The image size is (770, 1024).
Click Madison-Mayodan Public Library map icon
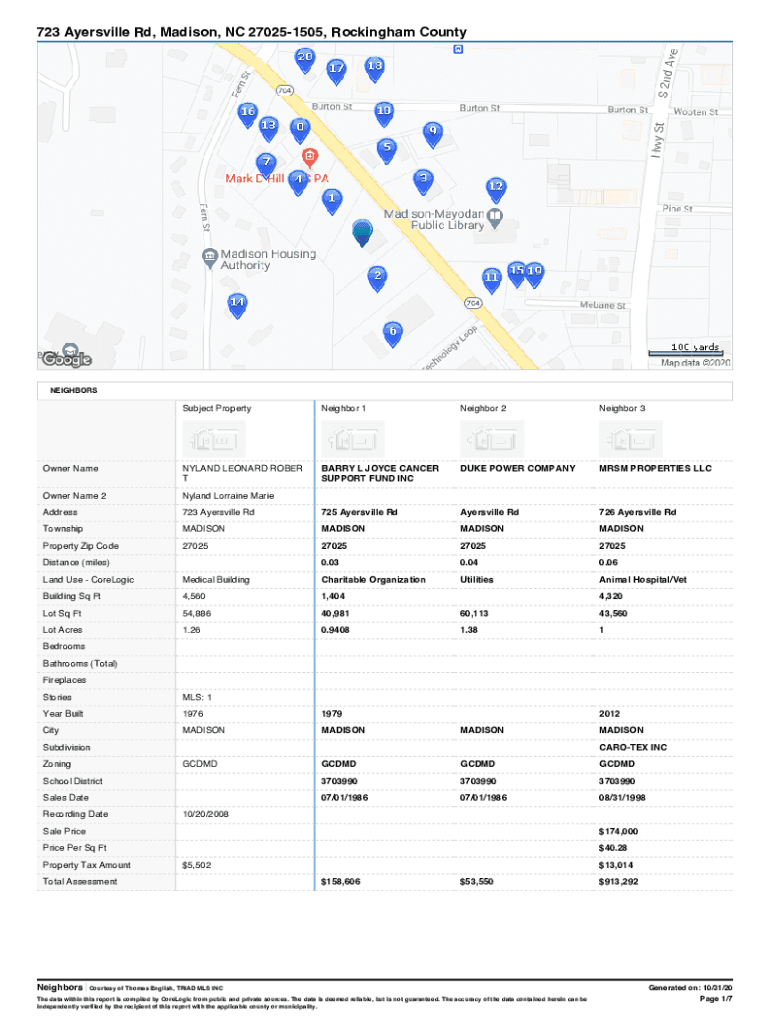[x=494, y=215]
